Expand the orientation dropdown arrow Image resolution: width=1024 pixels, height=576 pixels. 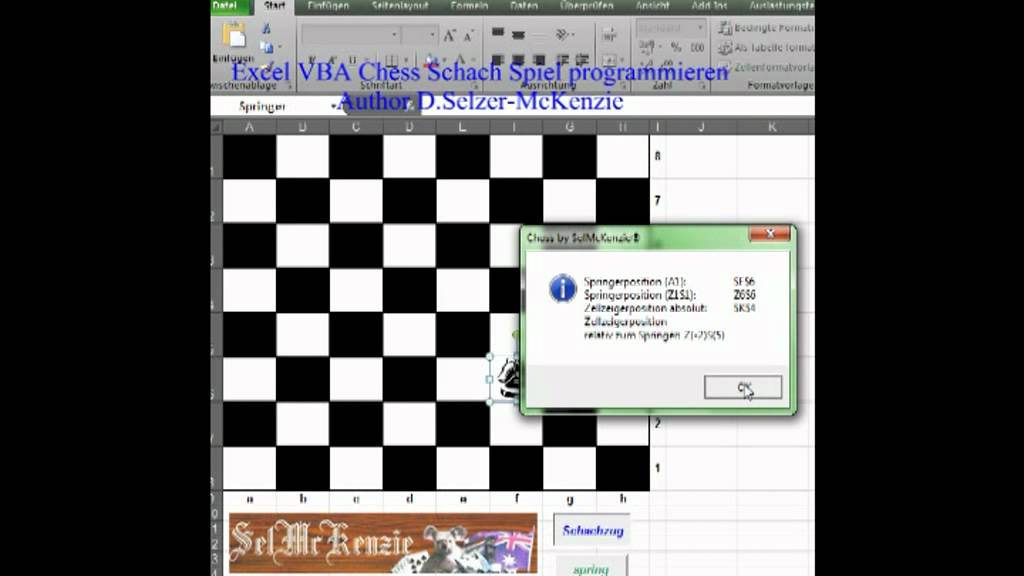click(x=573, y=34)
